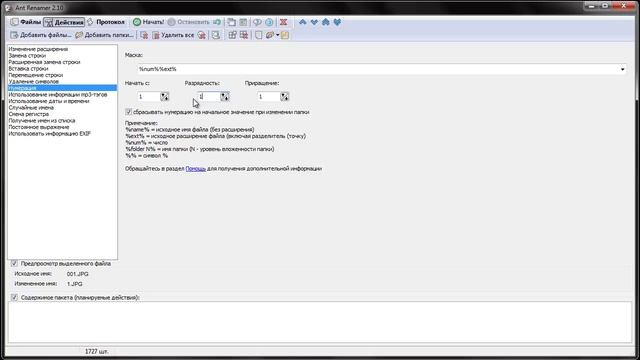Select Использование информации mp3-тэгов action
This screenshot has height=360, width=640.
click(58, 95)
